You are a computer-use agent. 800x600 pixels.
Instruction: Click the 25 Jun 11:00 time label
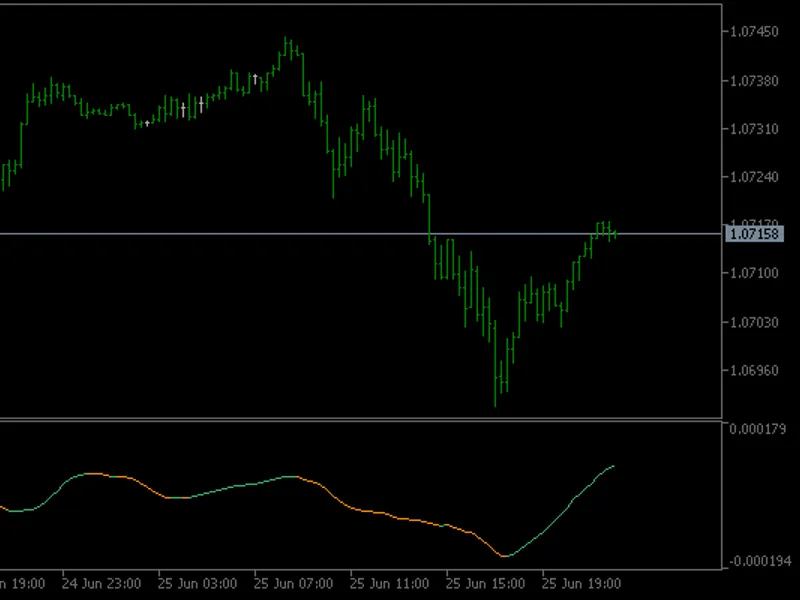(389, 584)
